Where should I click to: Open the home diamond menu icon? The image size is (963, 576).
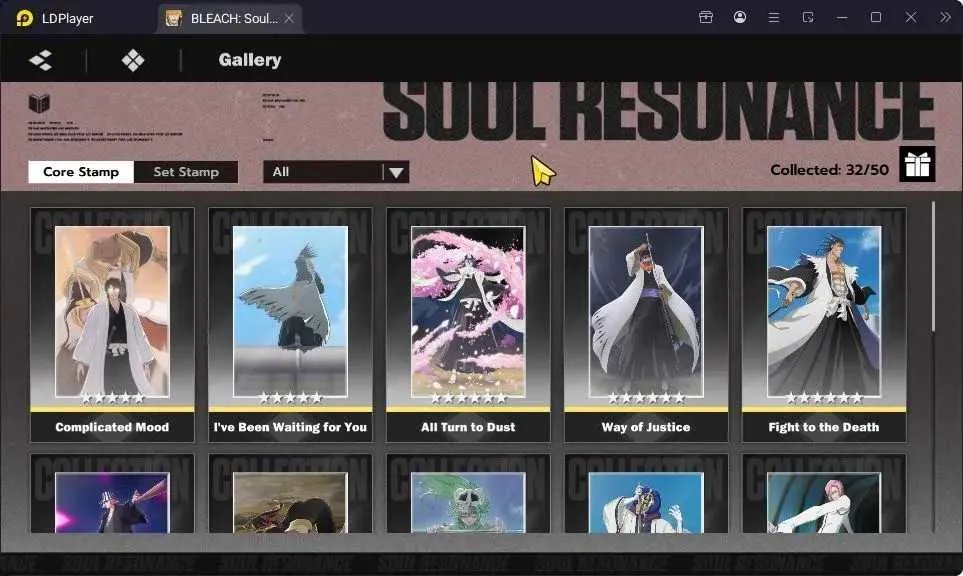point(133,60)
